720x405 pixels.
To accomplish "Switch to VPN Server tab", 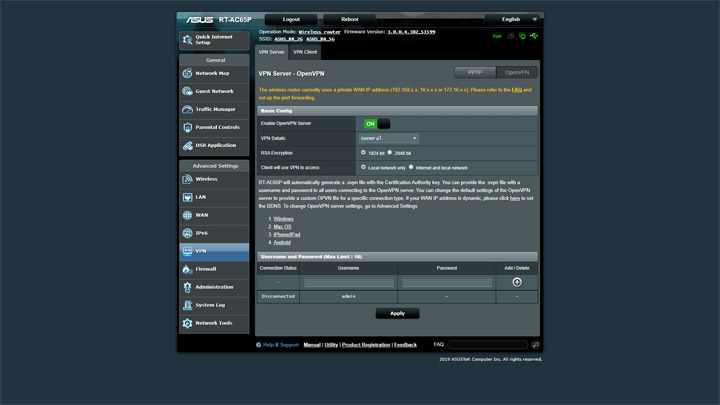I will (x=271, y=52).
